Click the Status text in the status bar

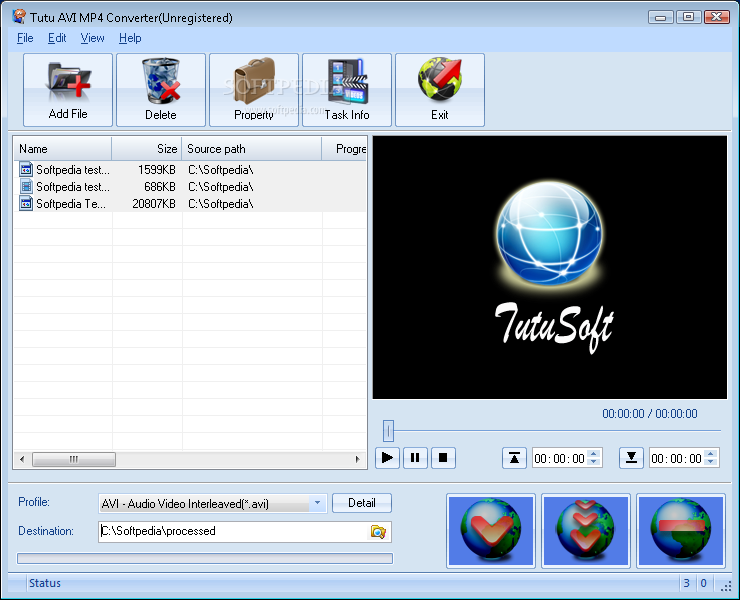[45, 583]
